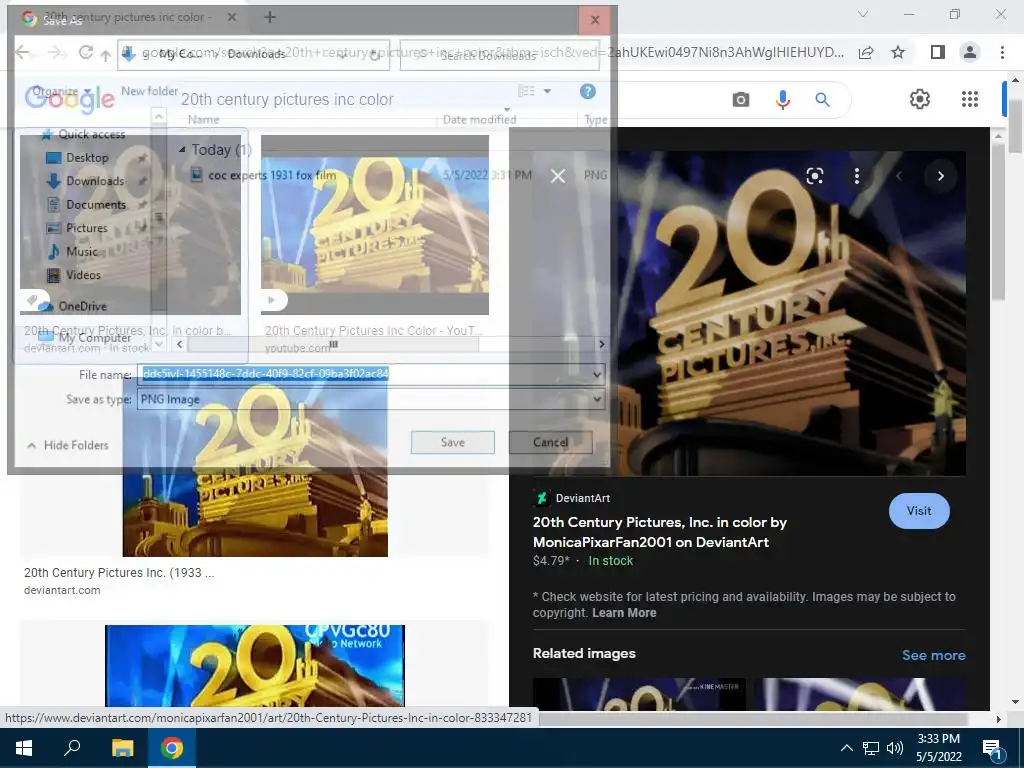Click the Help icon in Save As dialog
1024x768 pixels.
588,91
